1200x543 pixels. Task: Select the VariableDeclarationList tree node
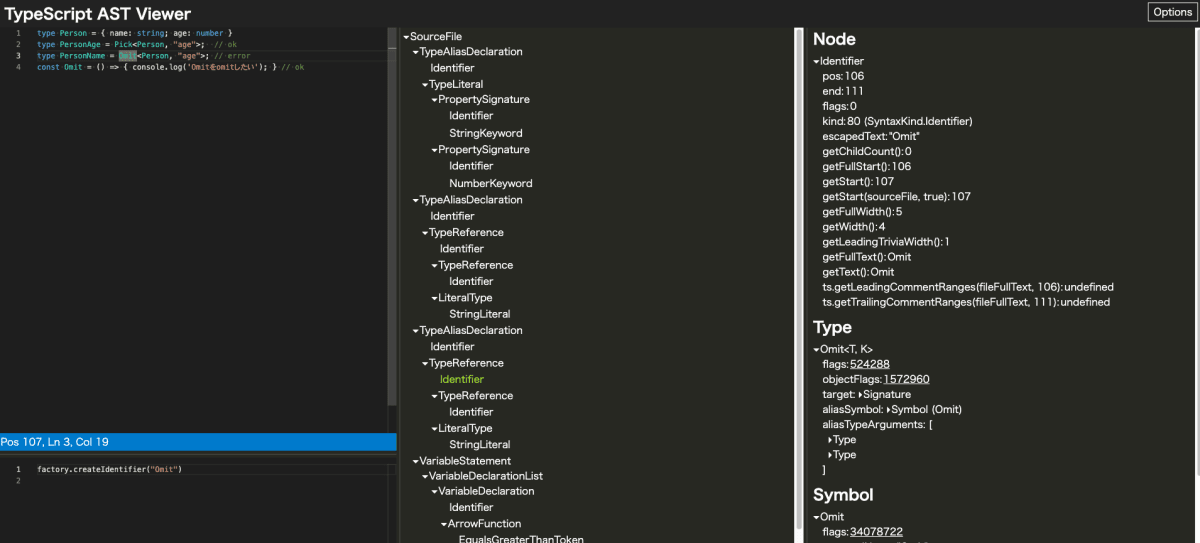[485, 476]
